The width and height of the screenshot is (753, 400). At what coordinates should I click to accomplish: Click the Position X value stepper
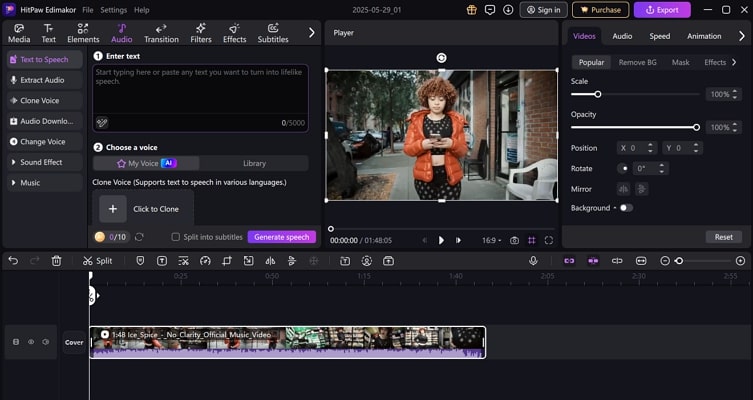coord(650,148)
